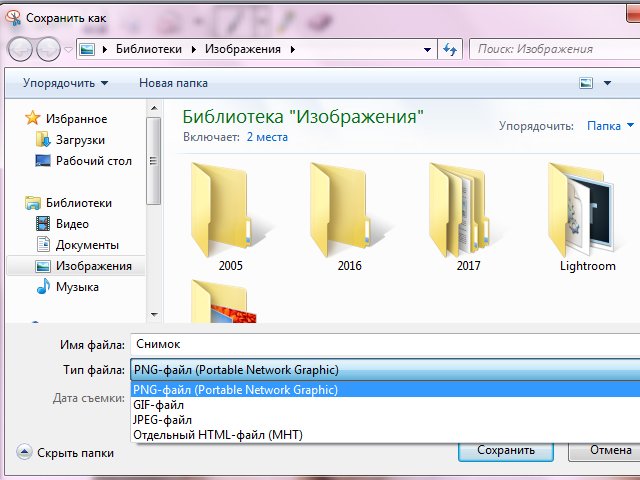
Task: Select Музыка library in navigation pane
Action: (77, 287)
